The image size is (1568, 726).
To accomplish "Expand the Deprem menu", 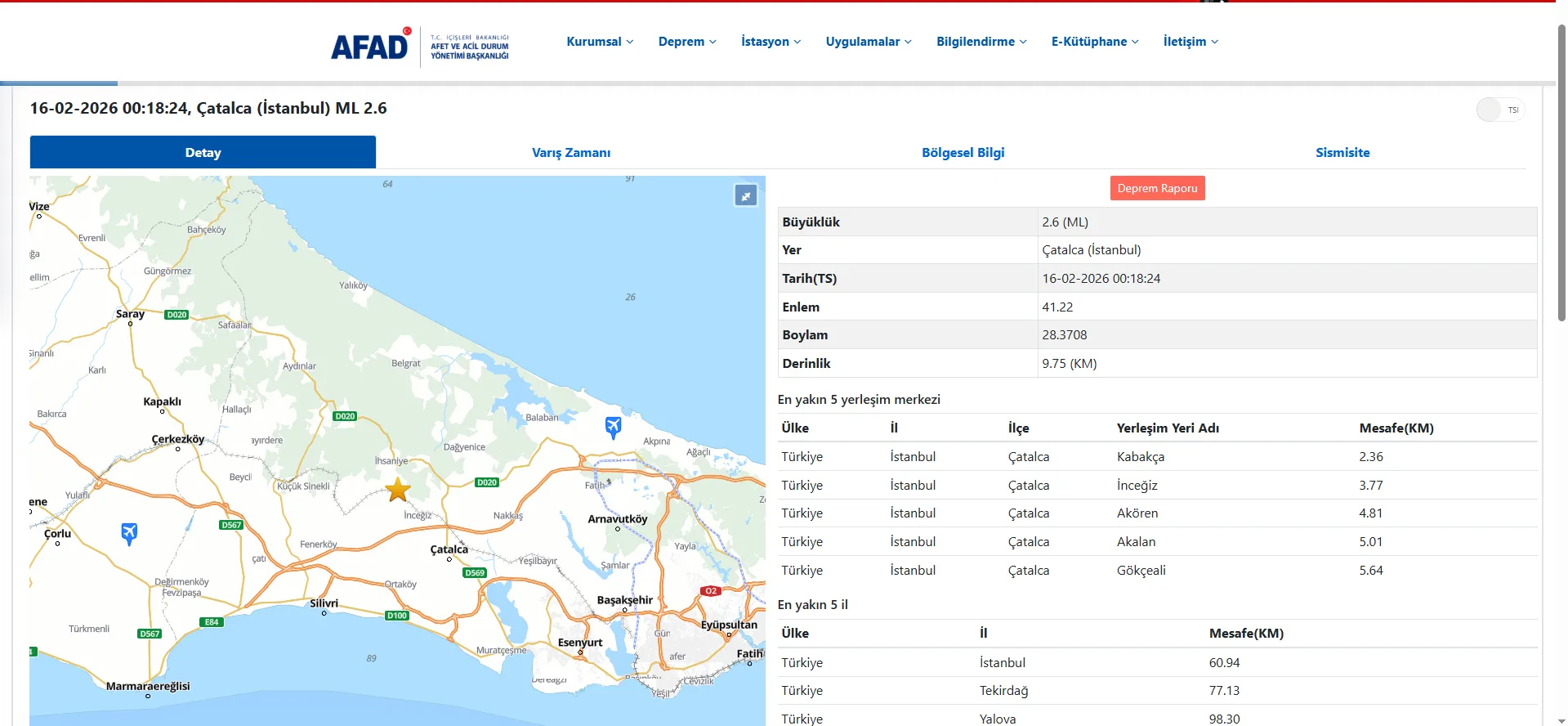I will pyautogui.click(x=687, y=42).
